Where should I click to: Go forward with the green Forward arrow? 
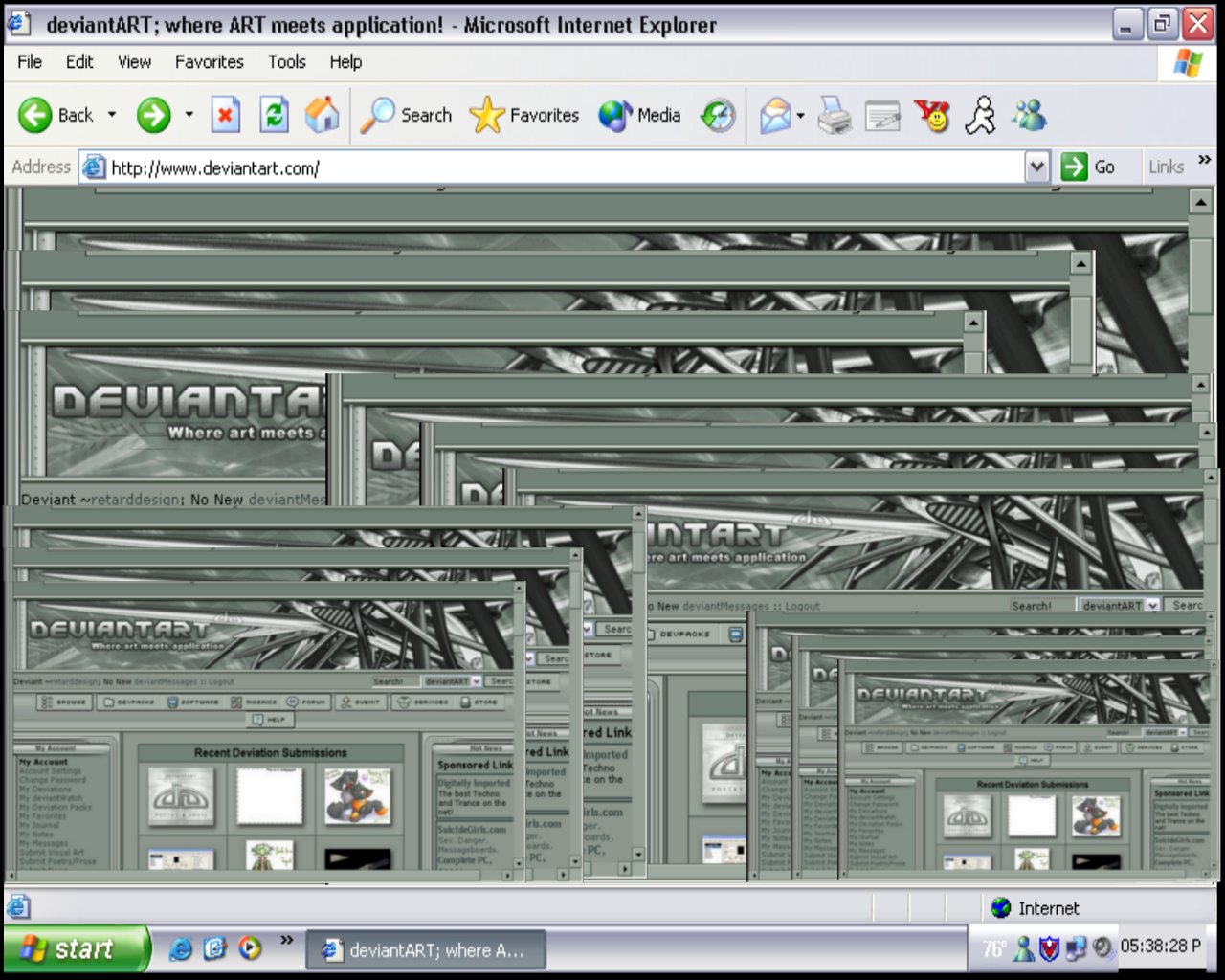point(153,116)
